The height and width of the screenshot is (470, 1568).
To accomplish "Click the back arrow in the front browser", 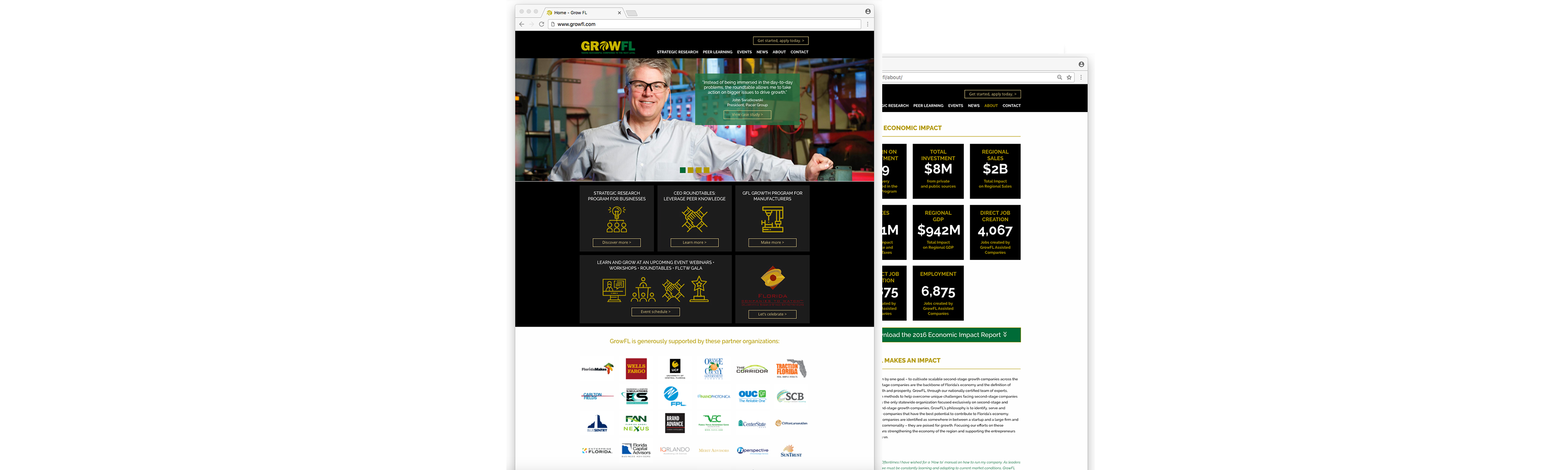I will [x=522, y=24].
